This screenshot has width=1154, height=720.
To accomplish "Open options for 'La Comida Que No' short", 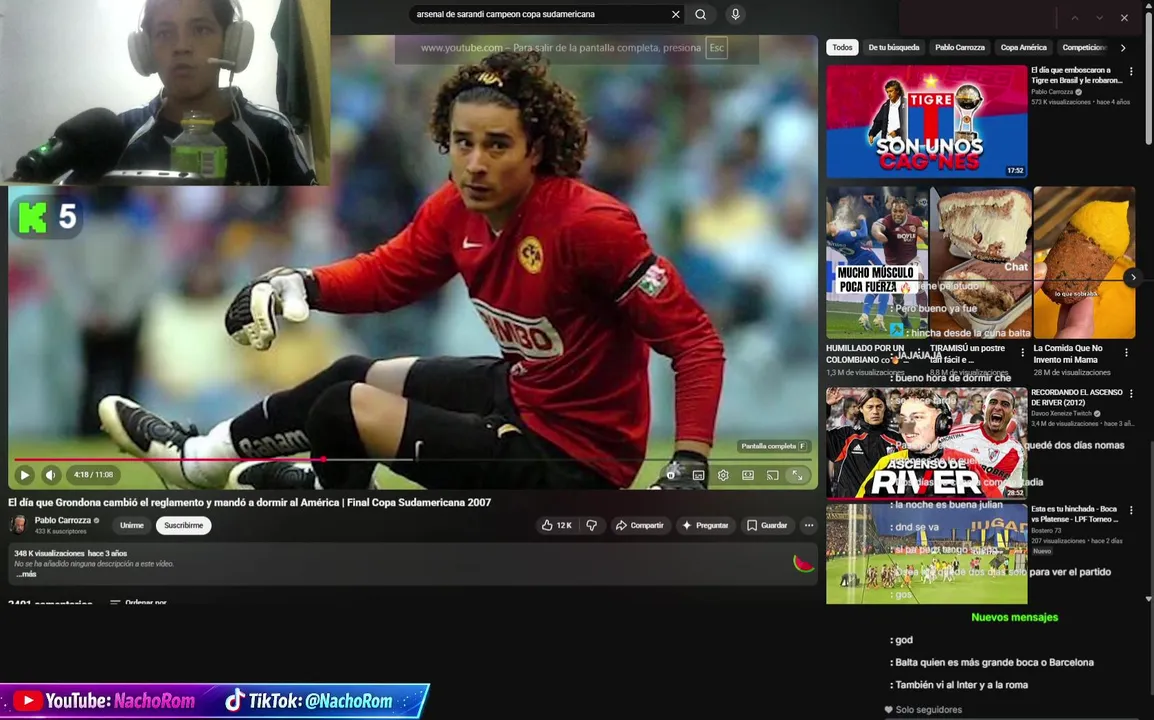I will coord(1127,353).
